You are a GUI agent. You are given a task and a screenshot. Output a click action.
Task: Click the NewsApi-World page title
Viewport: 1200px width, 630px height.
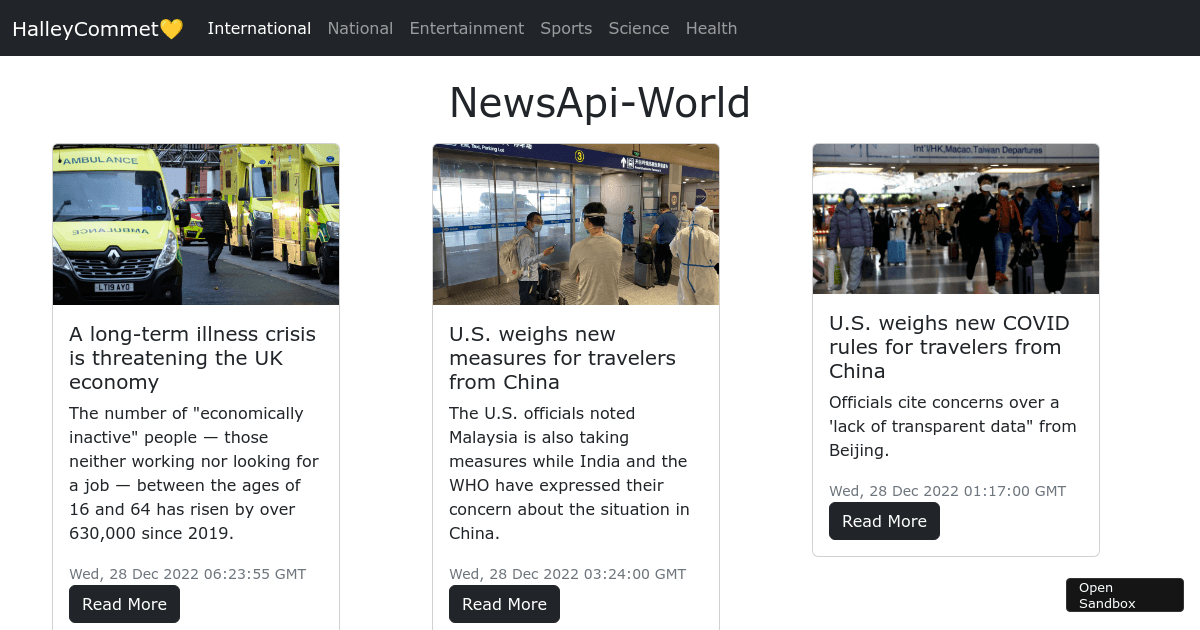599,102
